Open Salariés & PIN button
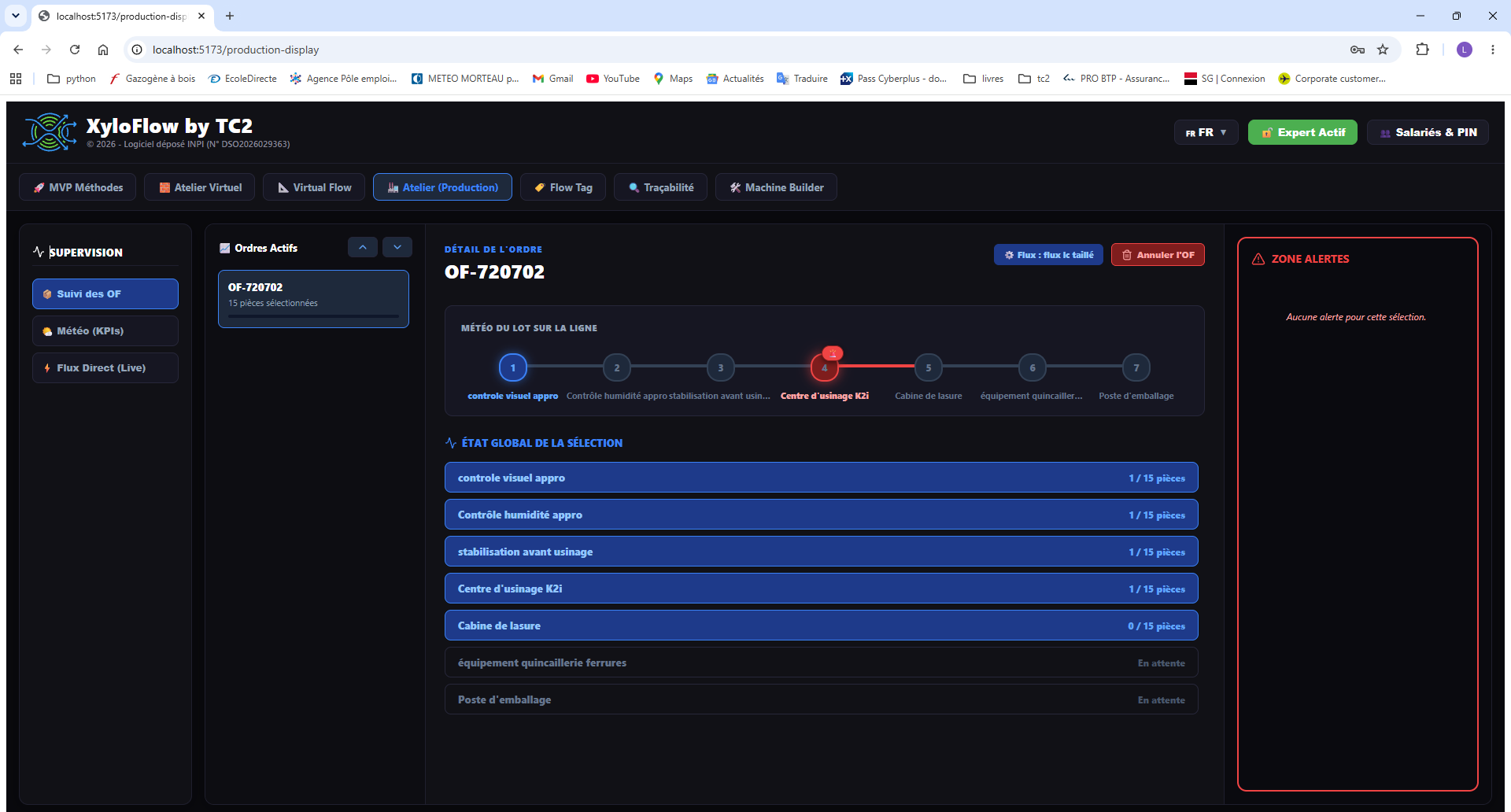The height and width of the screenshot is (812, 1511). point(1428,132)
